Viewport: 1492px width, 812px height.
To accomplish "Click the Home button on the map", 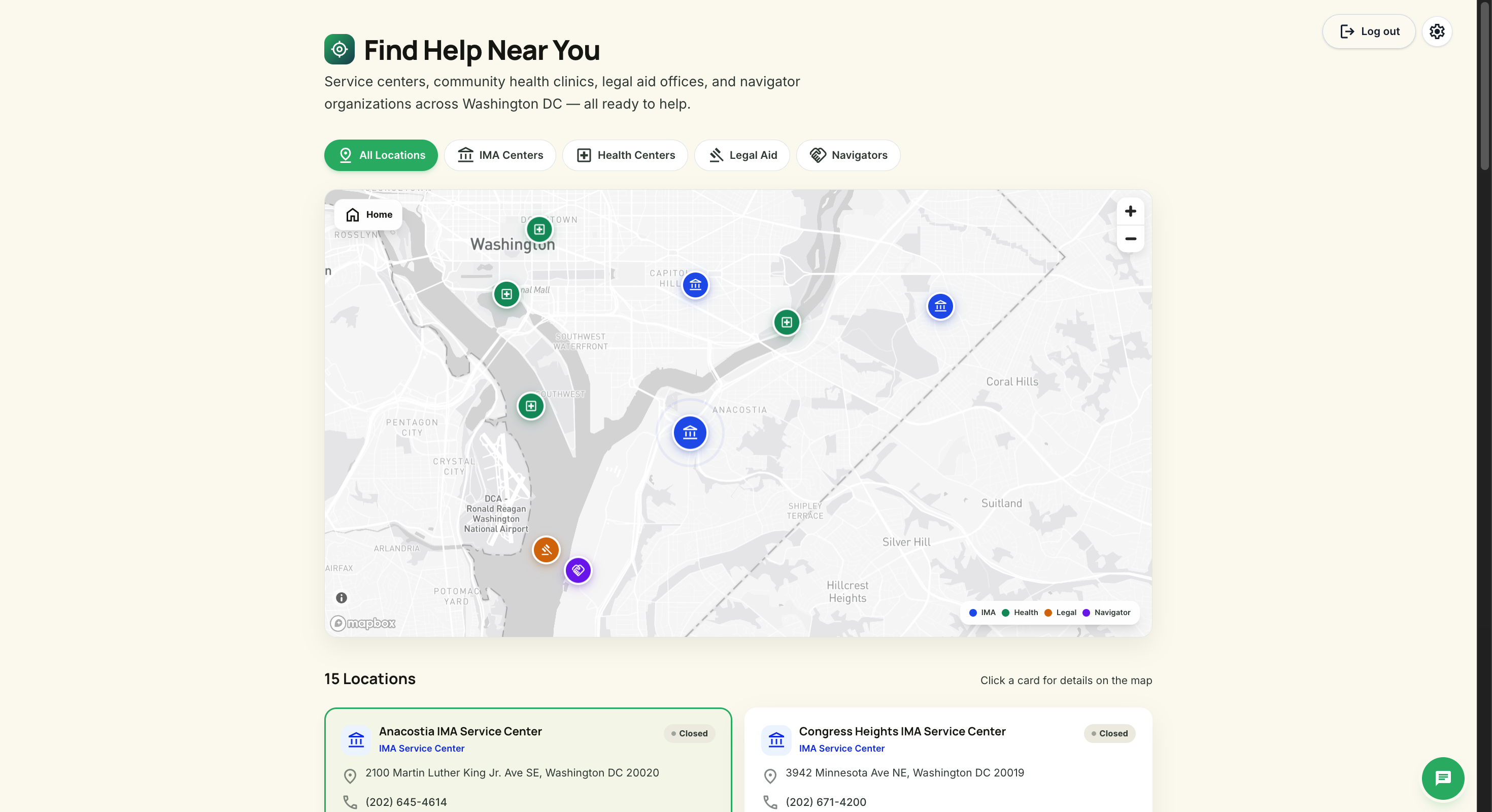I will [368, 215].
